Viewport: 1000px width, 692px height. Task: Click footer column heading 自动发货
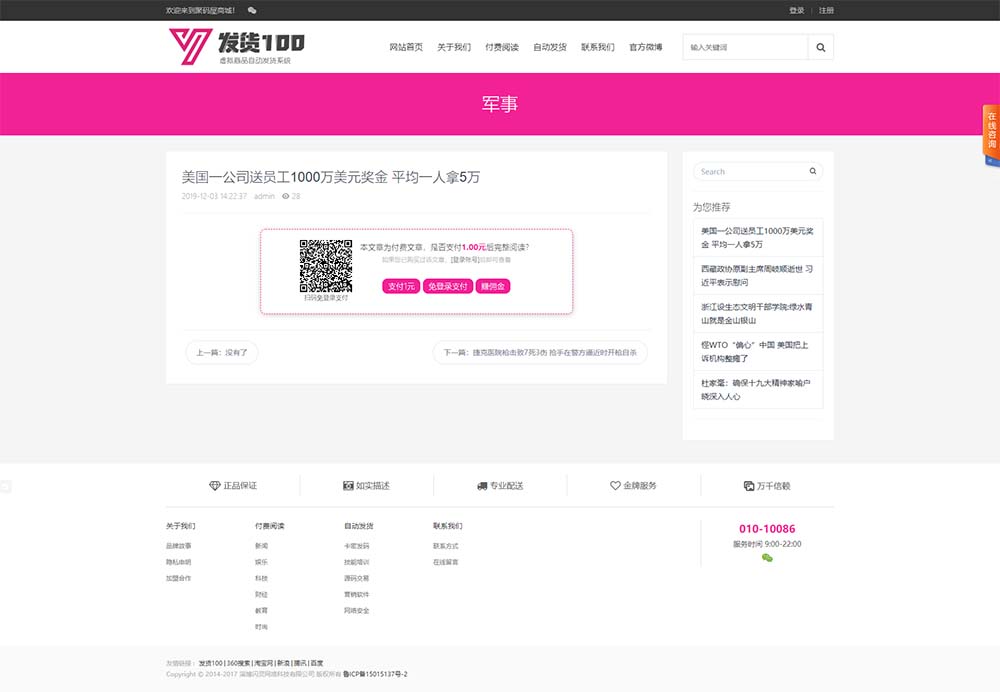point(358,526)
